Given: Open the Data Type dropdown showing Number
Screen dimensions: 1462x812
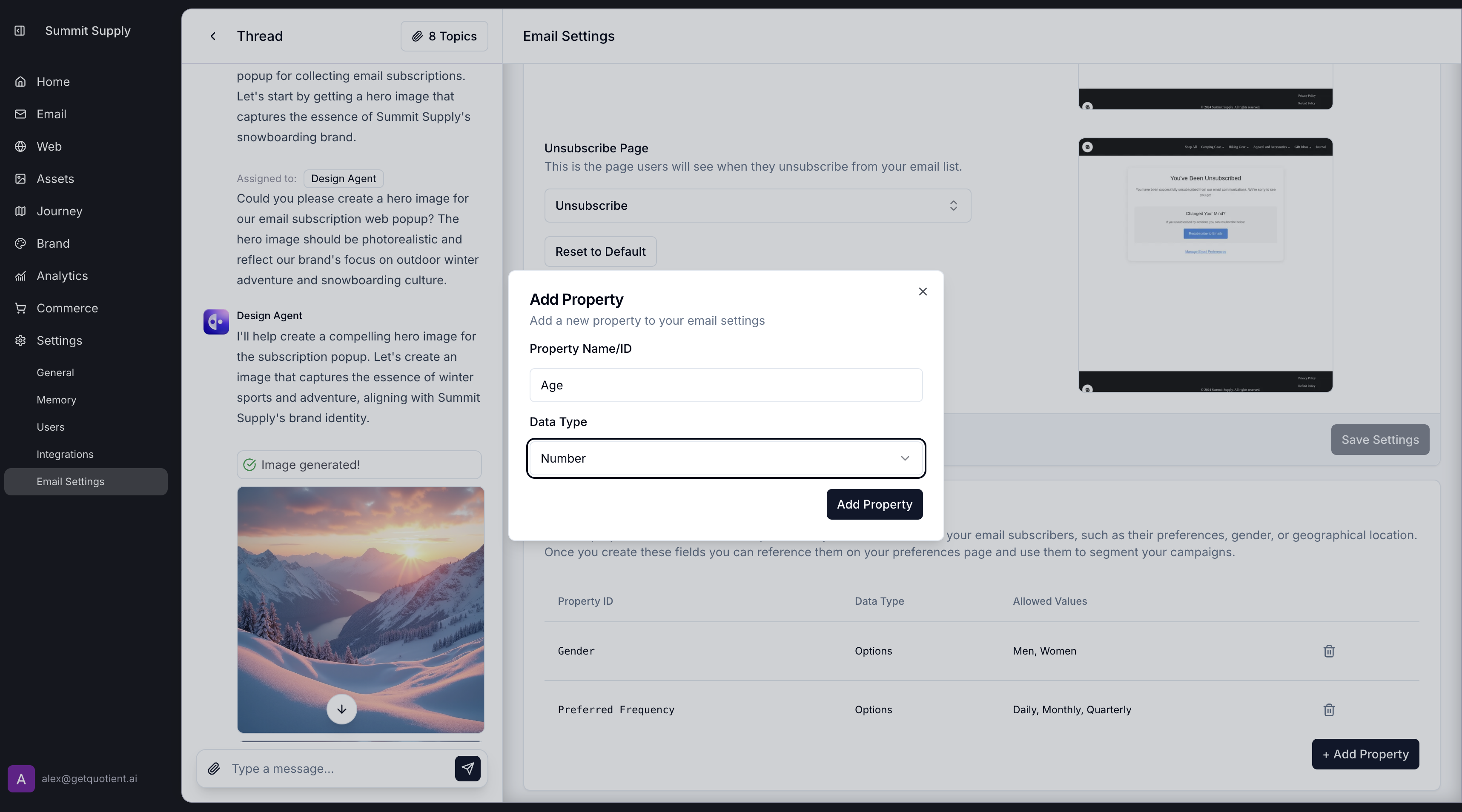Looking at the screenshot, I should [x=726, y=458].
